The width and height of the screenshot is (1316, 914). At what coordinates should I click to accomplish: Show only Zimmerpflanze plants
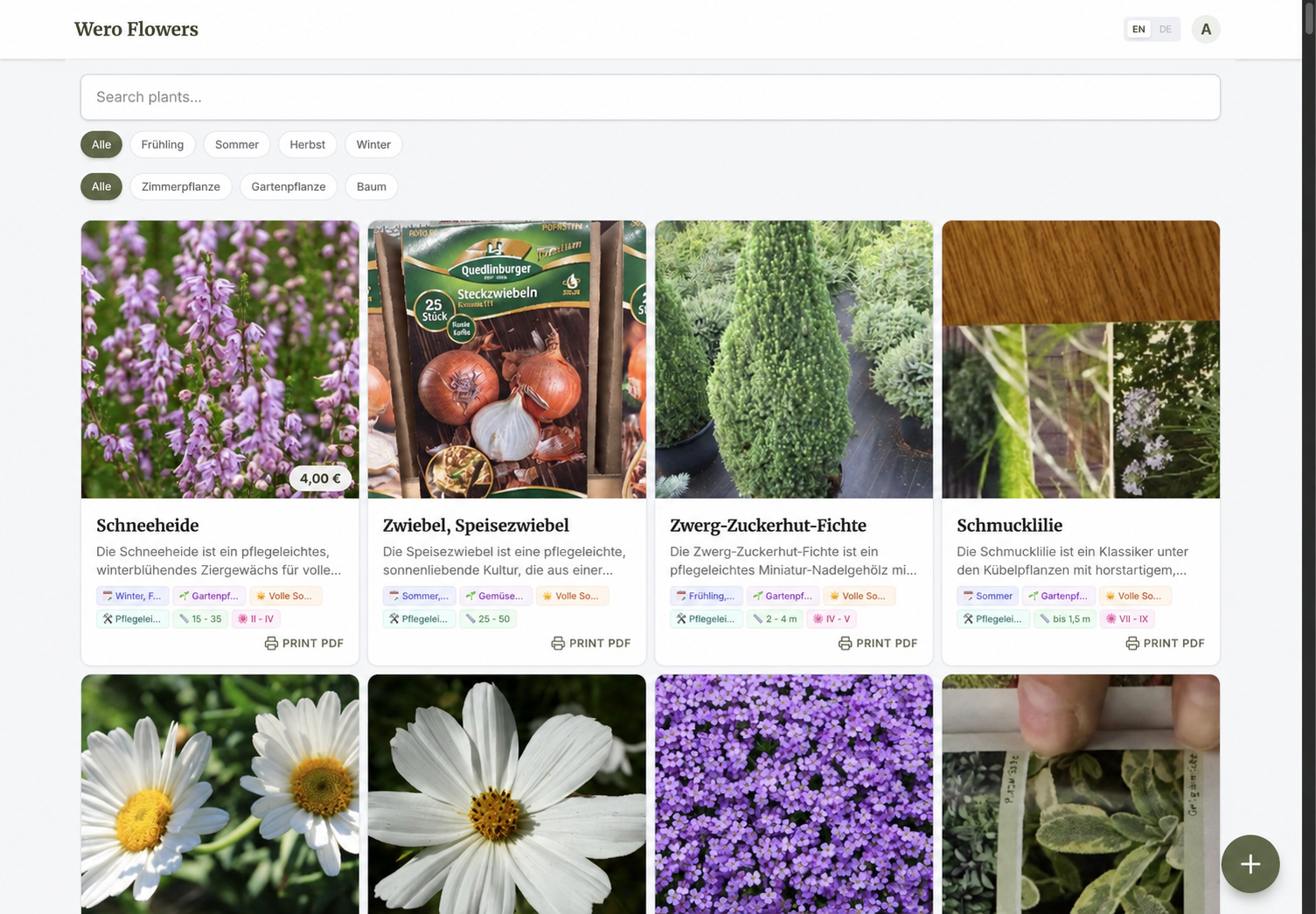181,186
